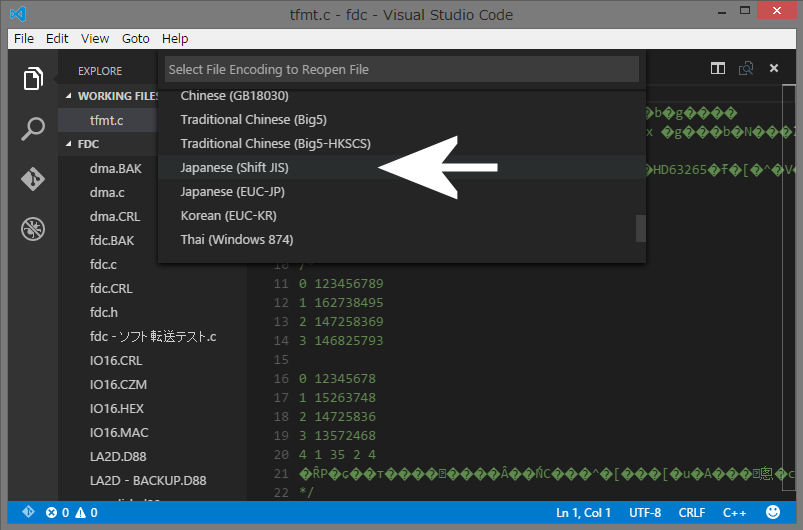The height and width of the screenshot is (530, 803).
Task: Collapse the Working Files section
Action: tap(69, 96)
